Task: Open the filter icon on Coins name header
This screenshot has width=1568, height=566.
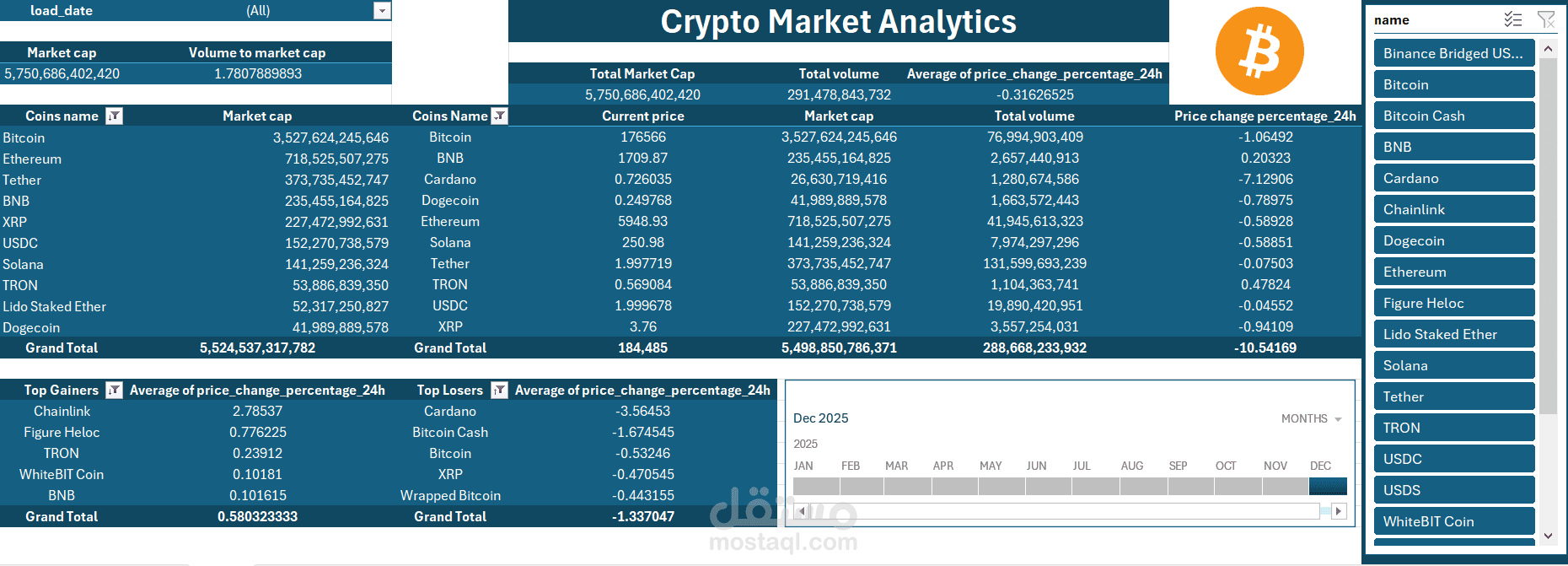Action: coord(115,116)
